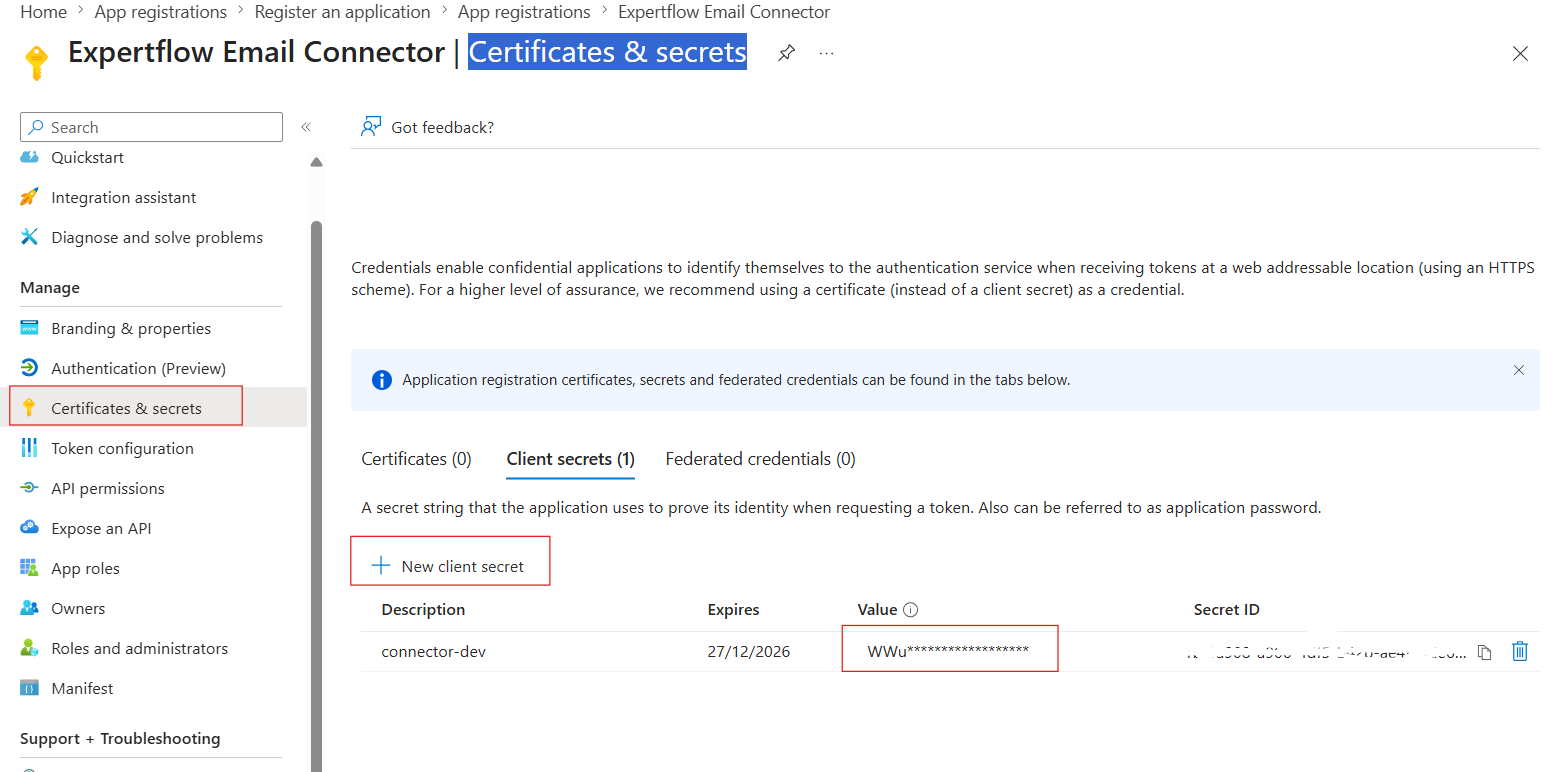Open Integration assistant from sidebar
The image size is (1562, 772).
124,197
